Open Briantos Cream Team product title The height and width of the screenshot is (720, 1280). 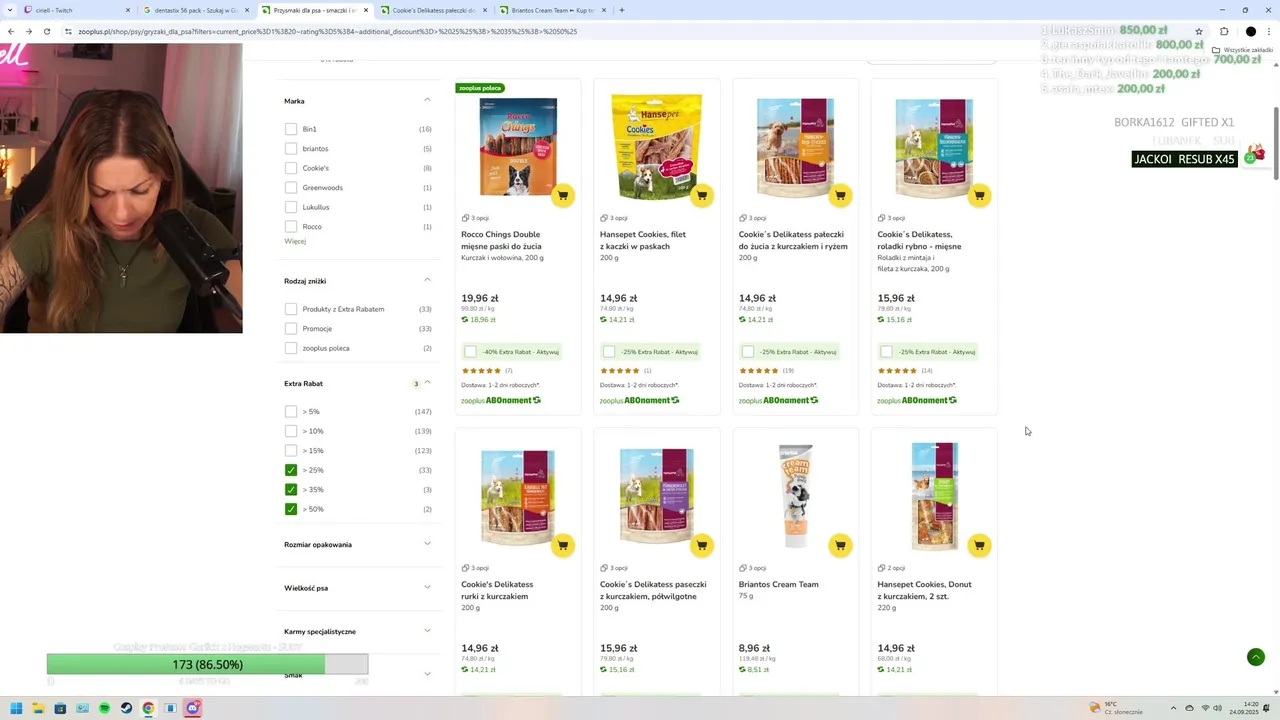(x=779, y=584)
